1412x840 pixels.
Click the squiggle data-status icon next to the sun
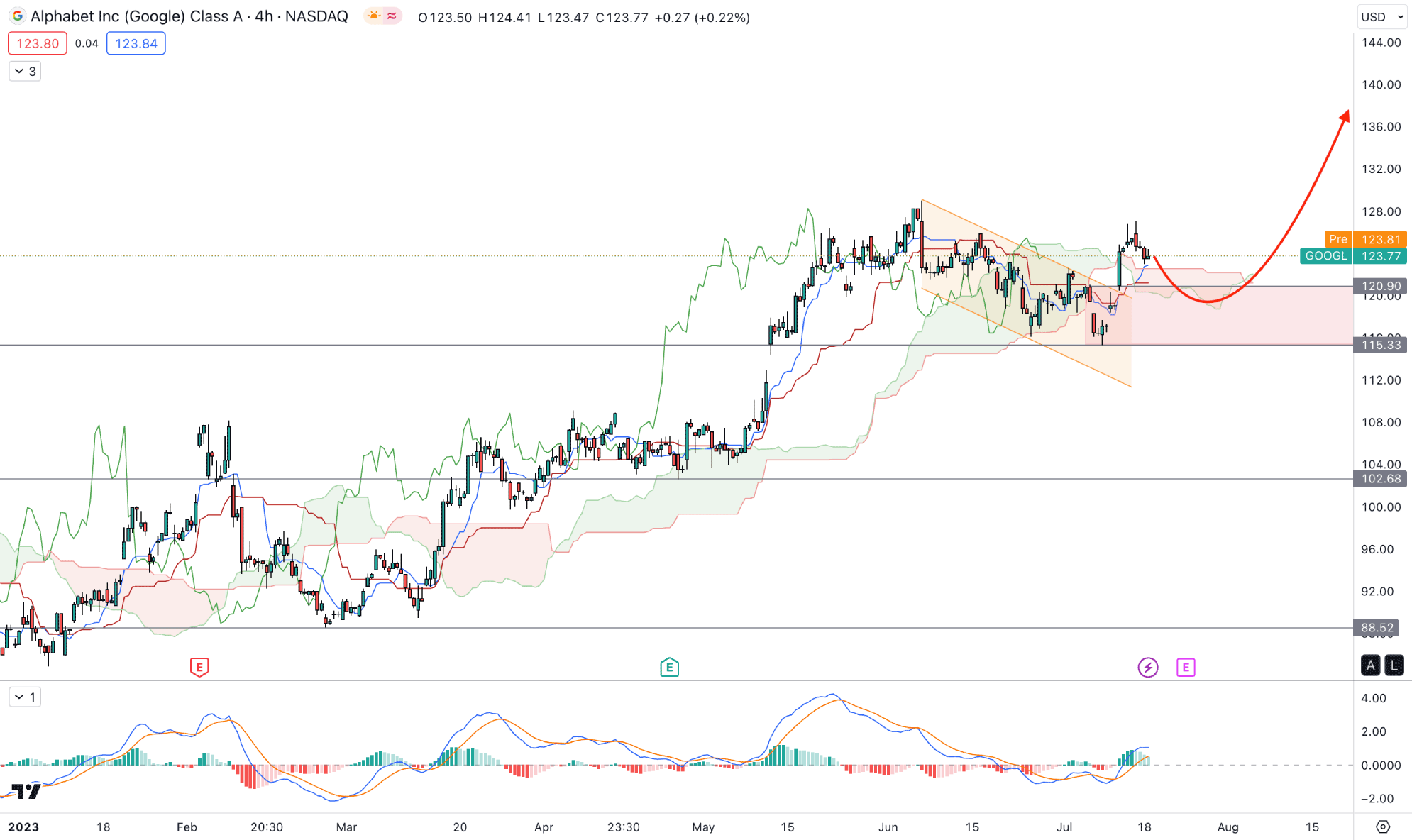click(x=392, y=16)
